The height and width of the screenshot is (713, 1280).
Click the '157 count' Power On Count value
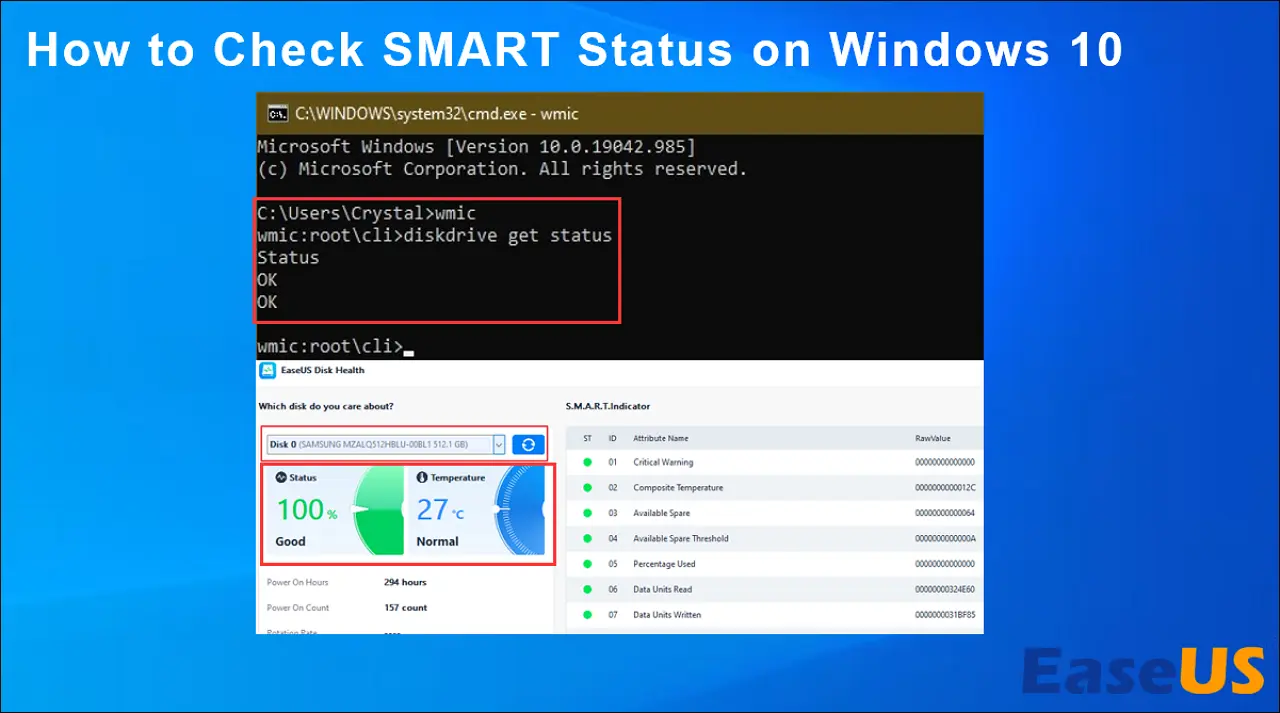coord(405,608)
